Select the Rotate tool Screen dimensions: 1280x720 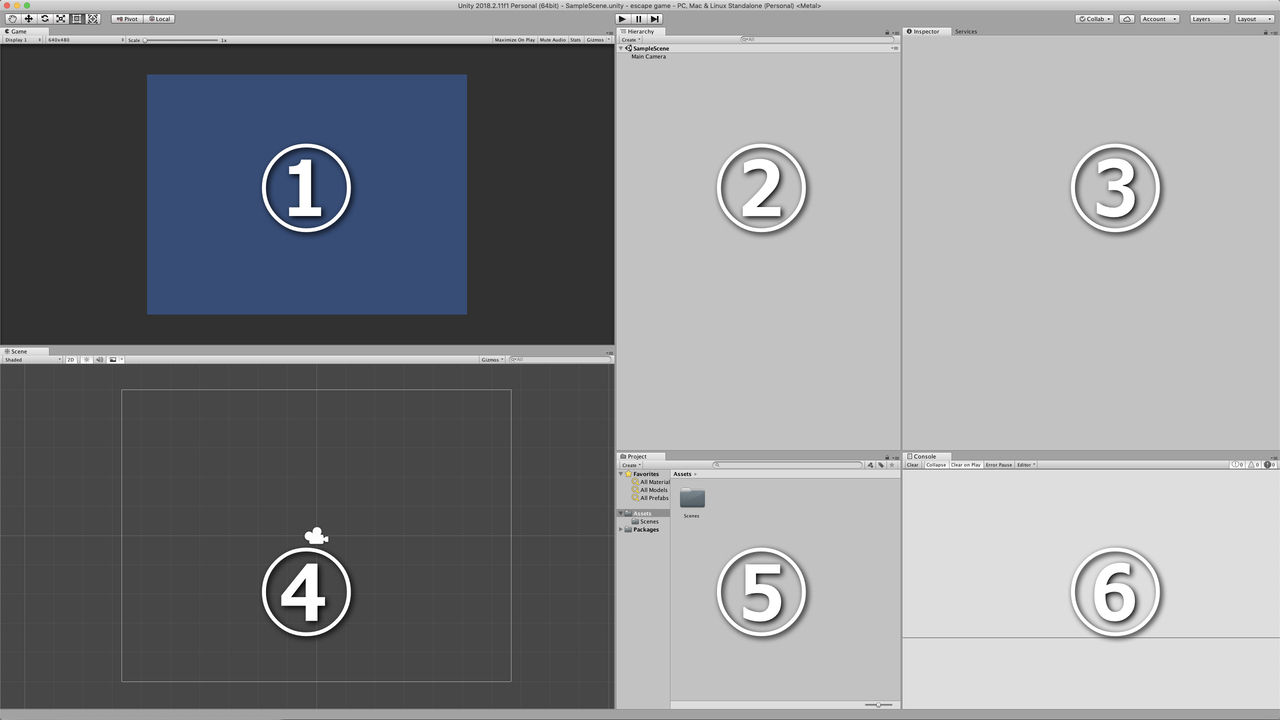[45, 19]
